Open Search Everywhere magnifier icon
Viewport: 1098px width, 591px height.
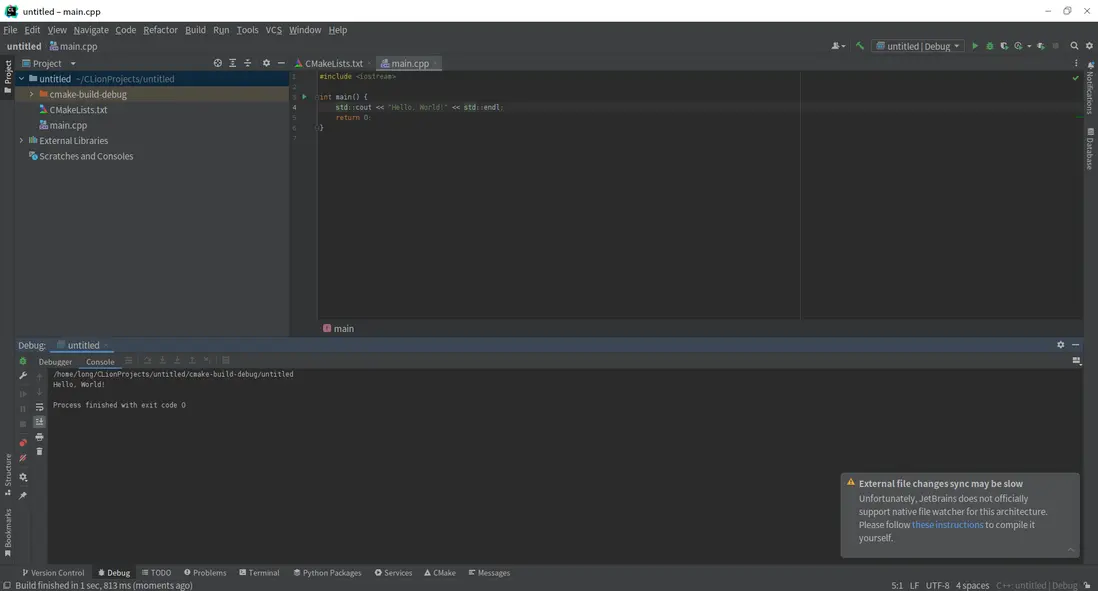click(x=1075, y=46)
